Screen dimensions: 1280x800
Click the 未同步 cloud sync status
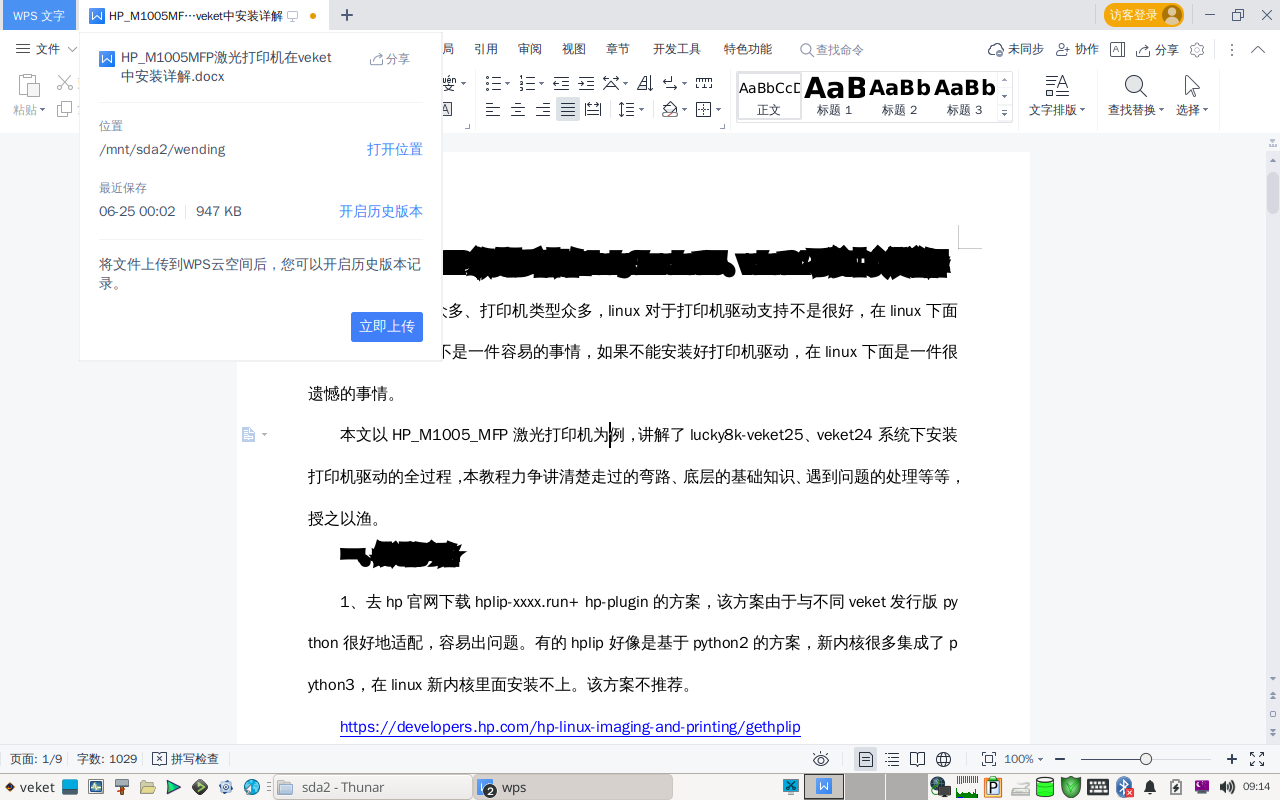coord(1015,49)
